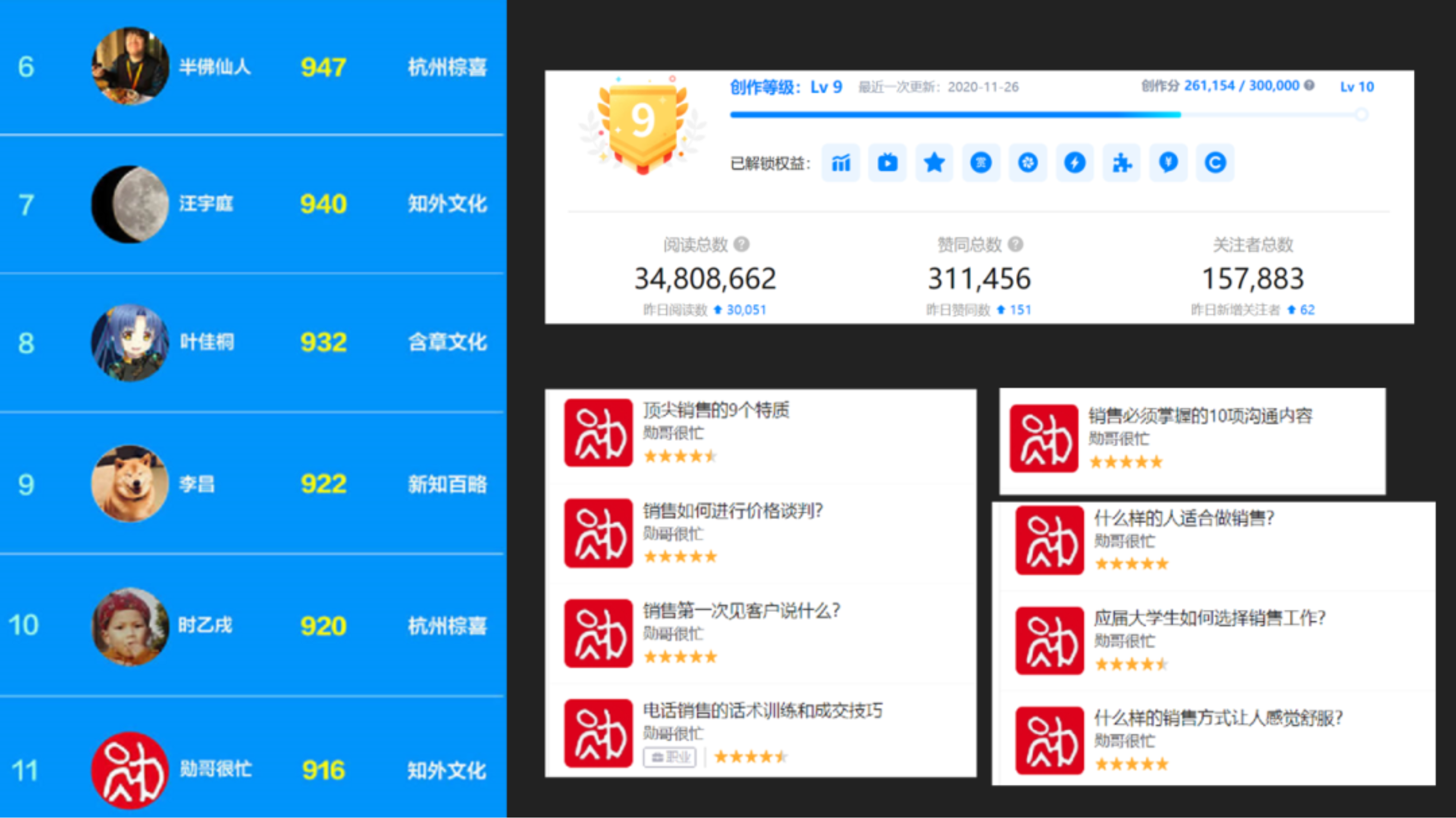Click the copyright C benefit icon

(1215, 163)
